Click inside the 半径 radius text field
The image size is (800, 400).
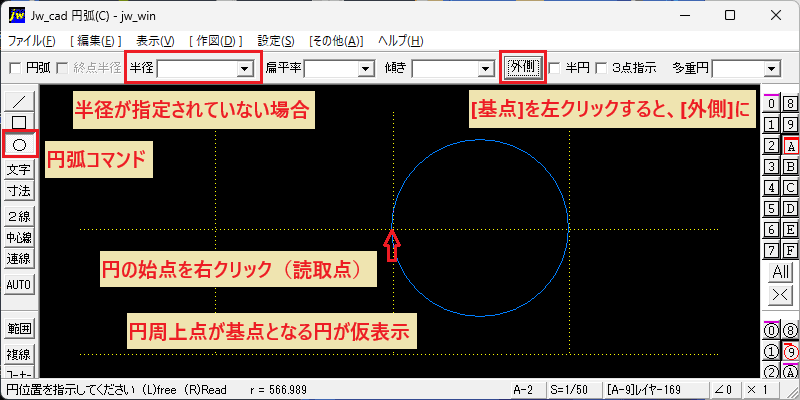pos(197,68)
